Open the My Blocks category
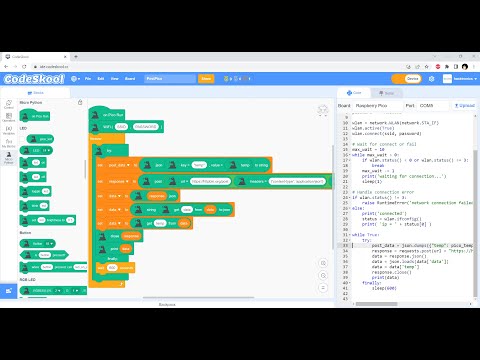Viewport: 480px width, 360px height. click(9, 143)
